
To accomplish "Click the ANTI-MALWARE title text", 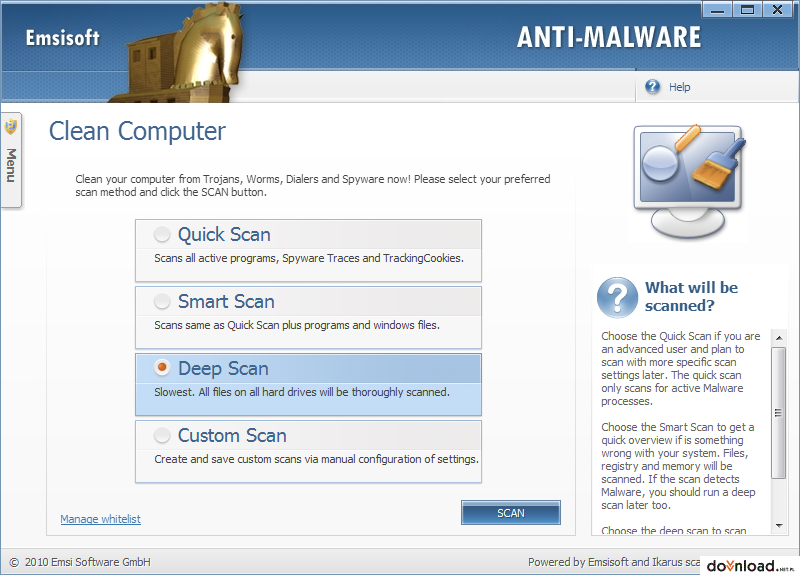I will tap(609, 37).
